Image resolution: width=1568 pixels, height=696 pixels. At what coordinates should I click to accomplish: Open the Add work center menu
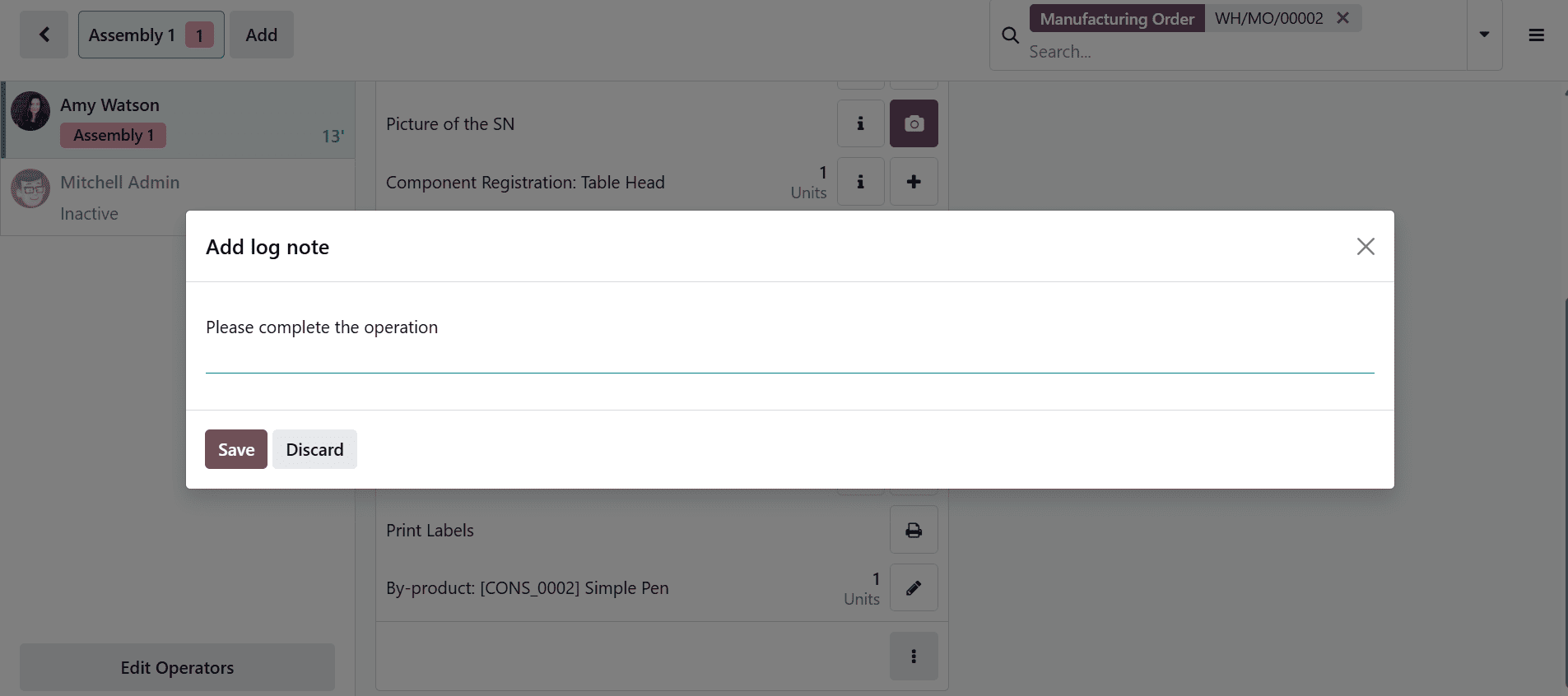click(x=261, y=35)
